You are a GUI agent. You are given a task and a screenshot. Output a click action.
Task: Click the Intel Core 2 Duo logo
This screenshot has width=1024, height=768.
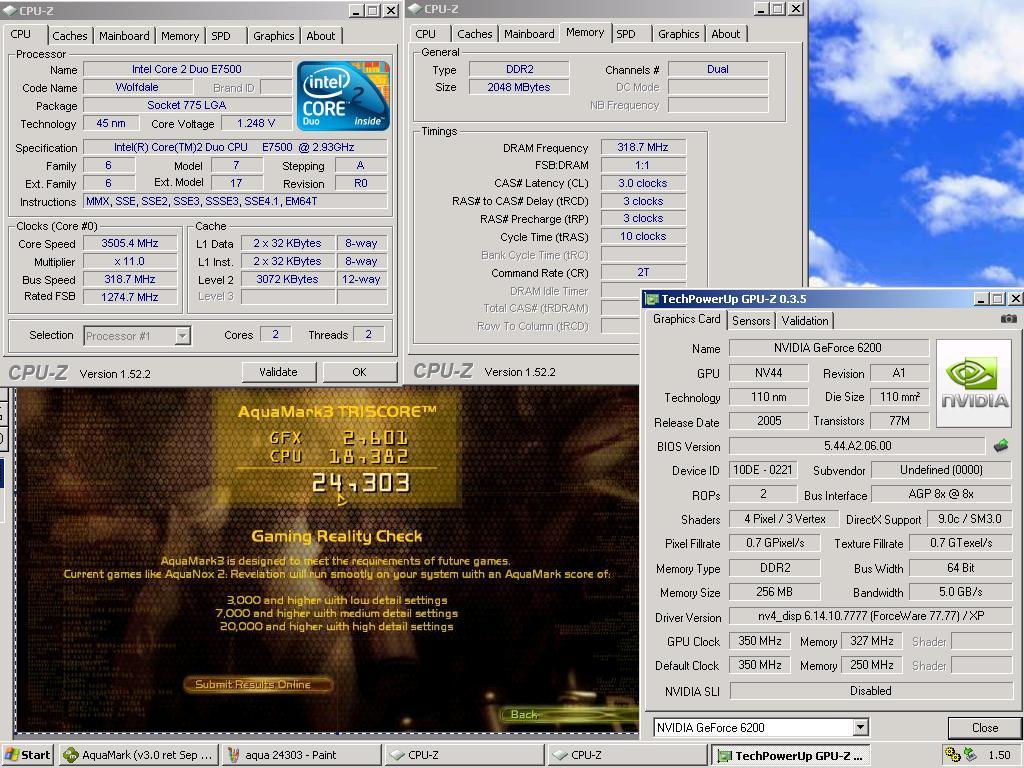344,95
